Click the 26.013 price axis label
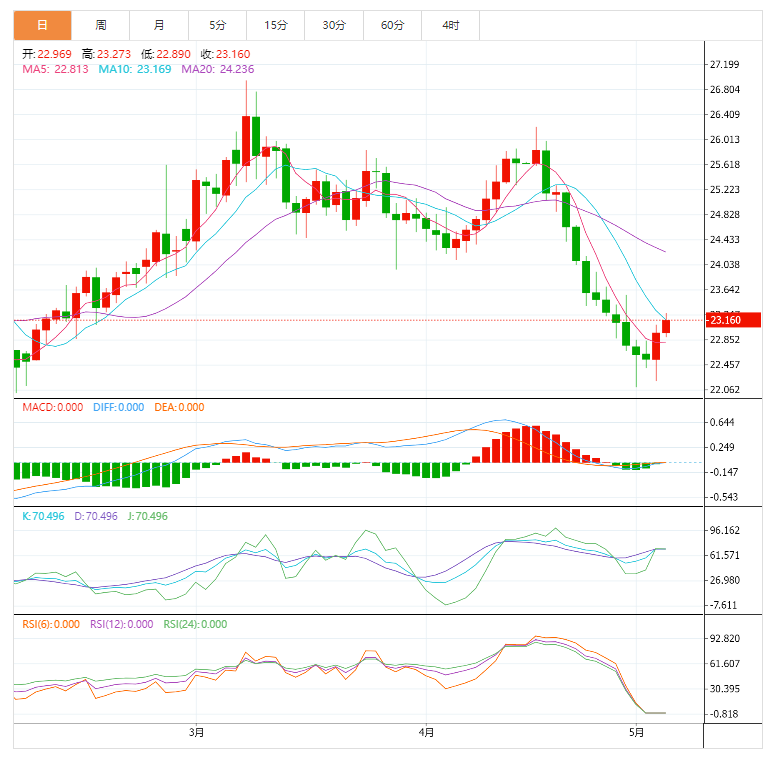768x758 pixels. pyautogui.click(x=724, y=140)
